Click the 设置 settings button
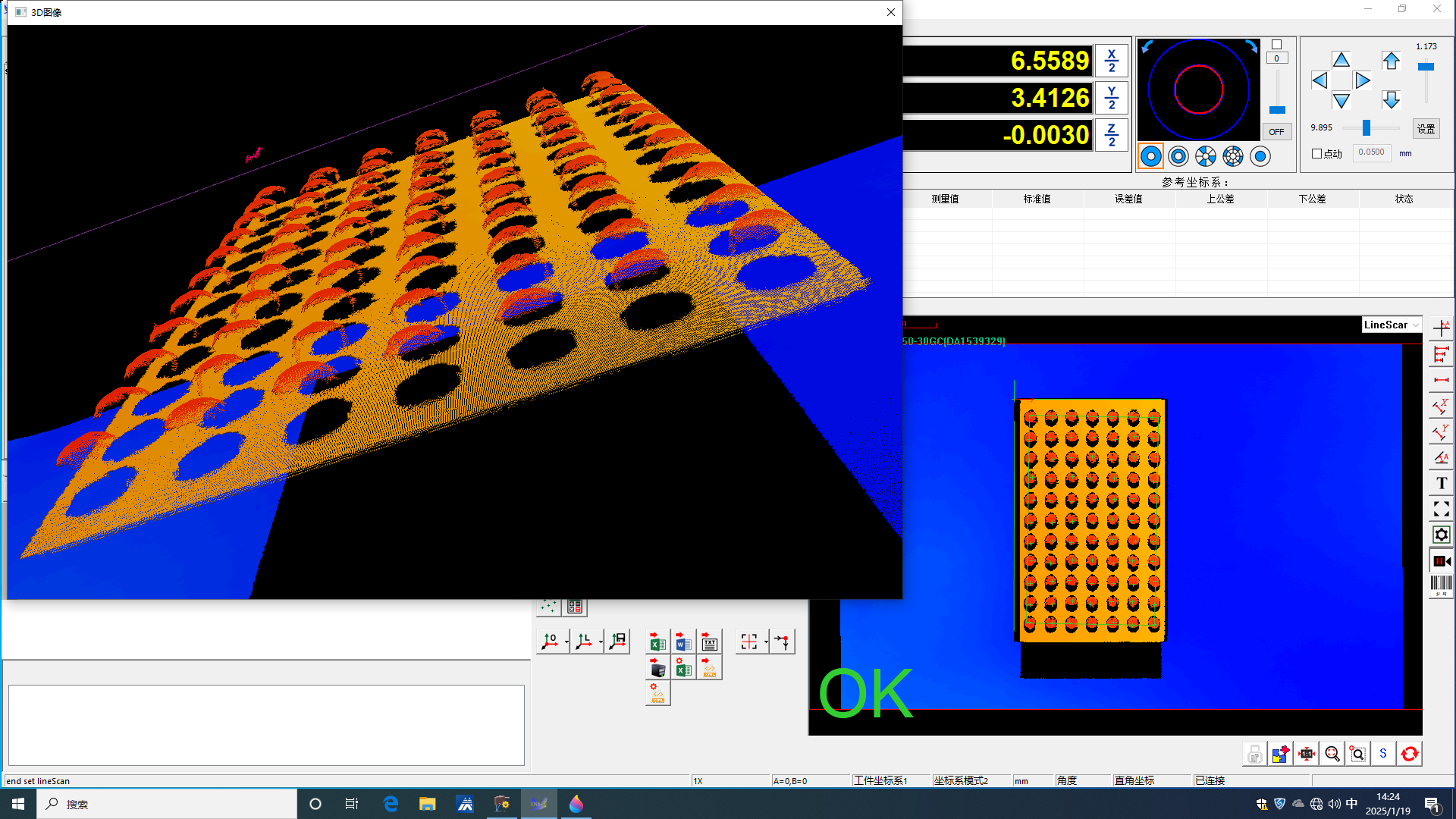The image size is (1456, 819). pos(1426,129)
